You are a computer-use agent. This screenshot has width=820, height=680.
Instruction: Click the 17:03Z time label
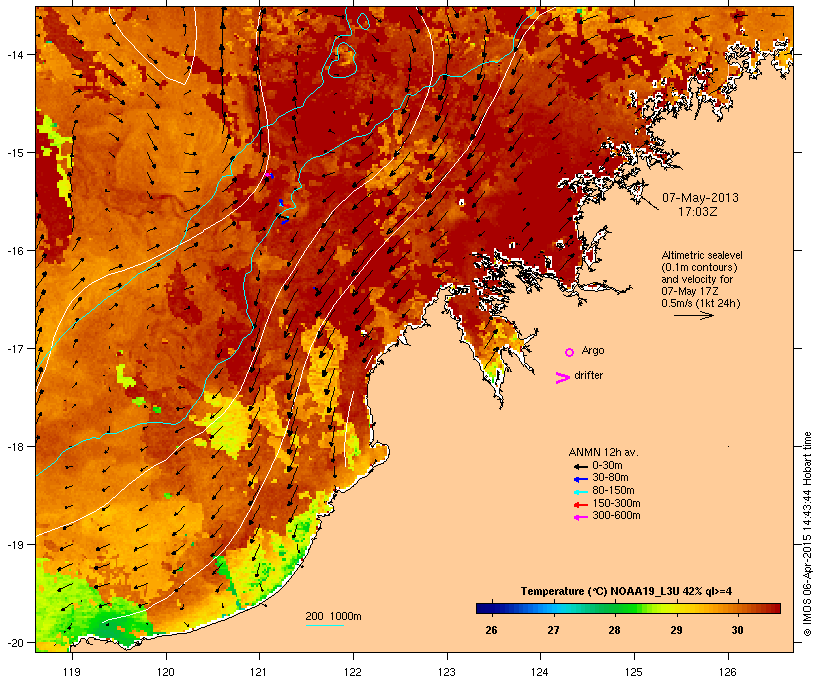[x=698, y=212]
